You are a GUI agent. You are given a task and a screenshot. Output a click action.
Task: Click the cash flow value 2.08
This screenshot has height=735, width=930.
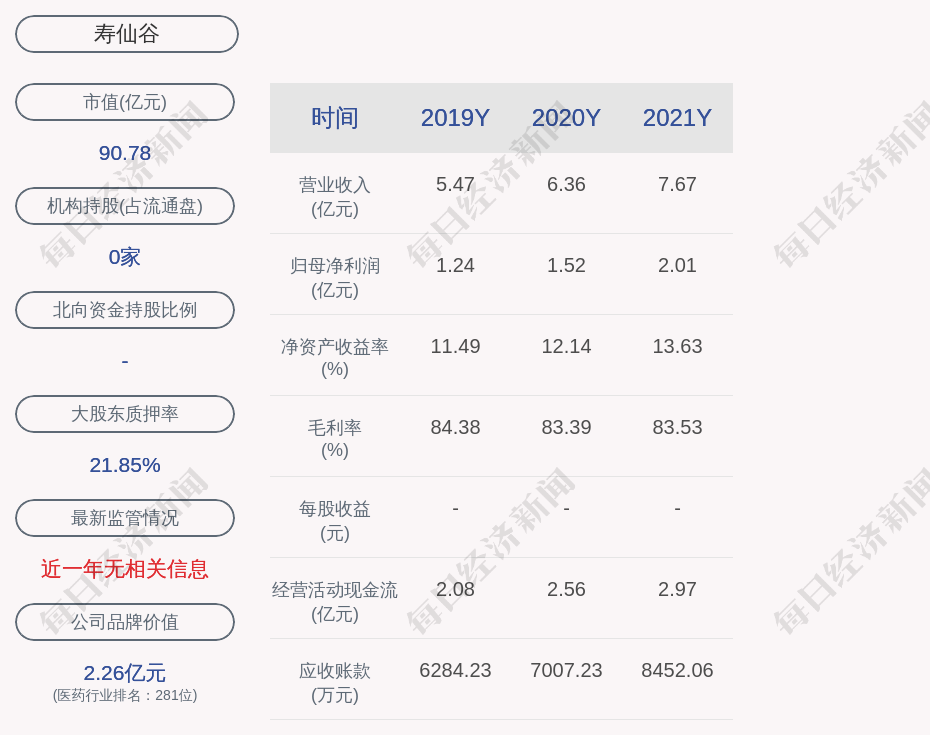coord(455,589)
